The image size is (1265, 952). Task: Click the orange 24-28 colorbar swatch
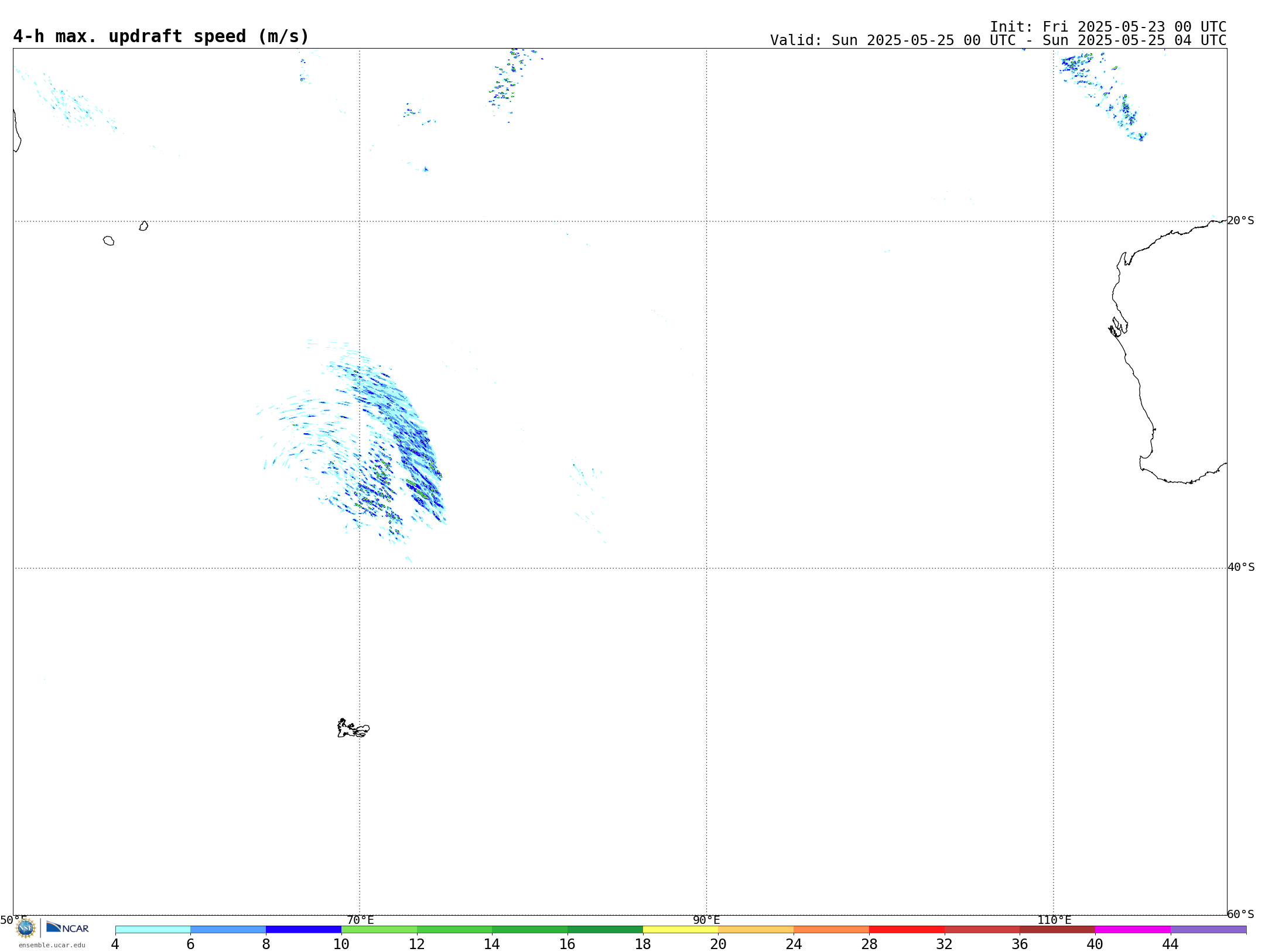coord(832,929)
